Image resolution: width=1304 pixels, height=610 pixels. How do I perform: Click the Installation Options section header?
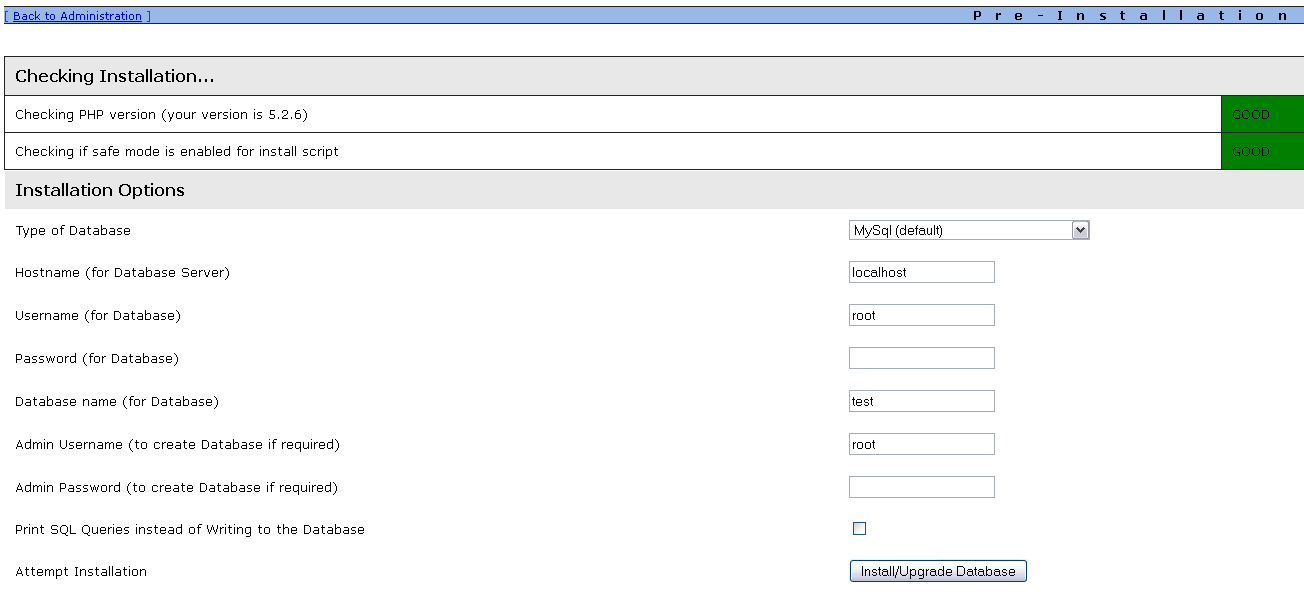(x=100, y=190)
